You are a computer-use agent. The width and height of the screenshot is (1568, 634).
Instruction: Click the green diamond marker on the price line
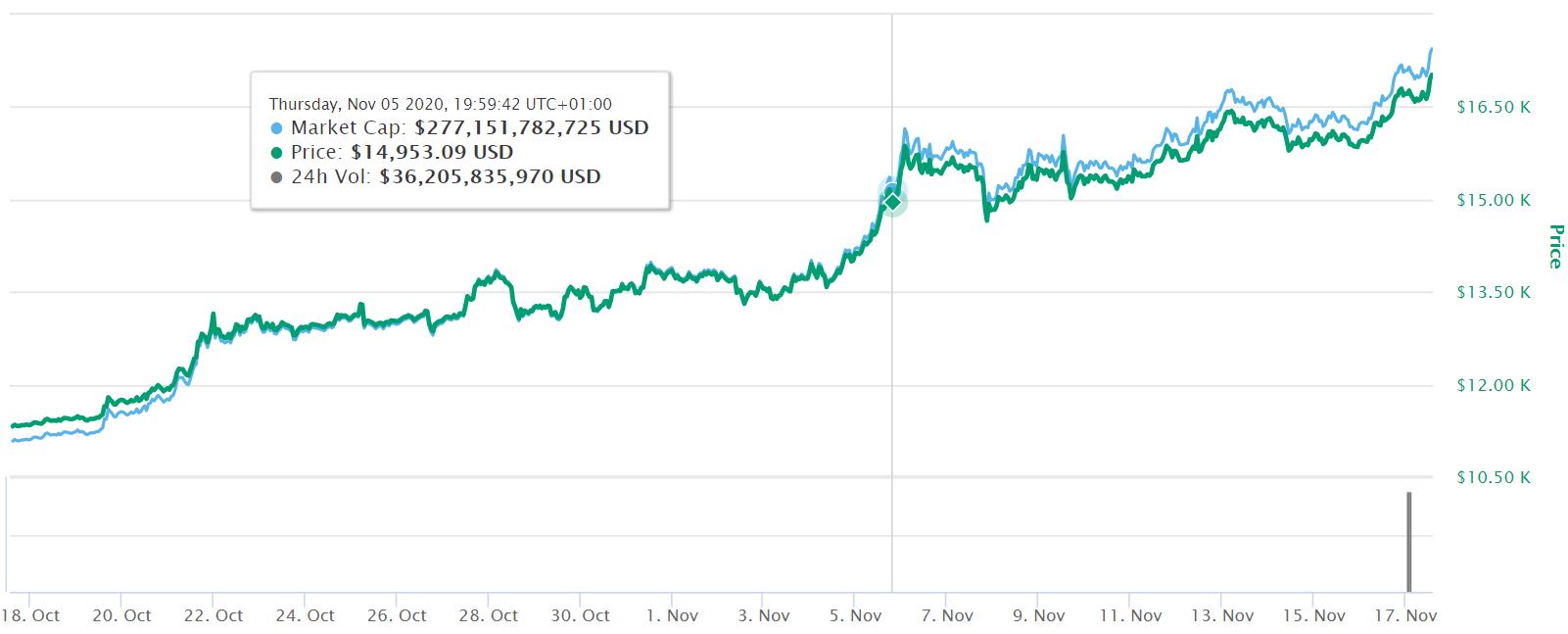coord(892,202)
